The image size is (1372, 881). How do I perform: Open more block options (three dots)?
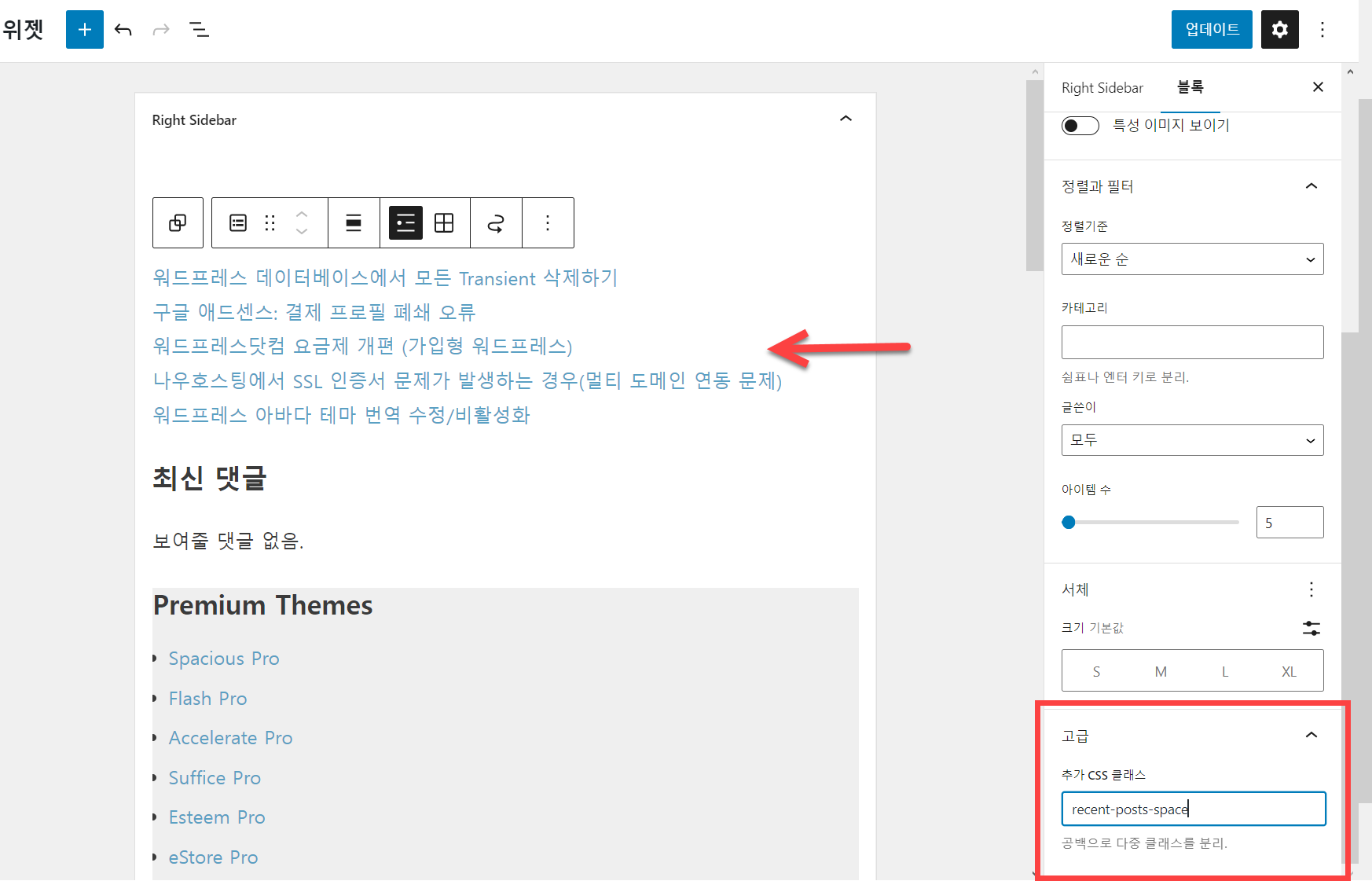pyautogui.click(x=548, y=222)
